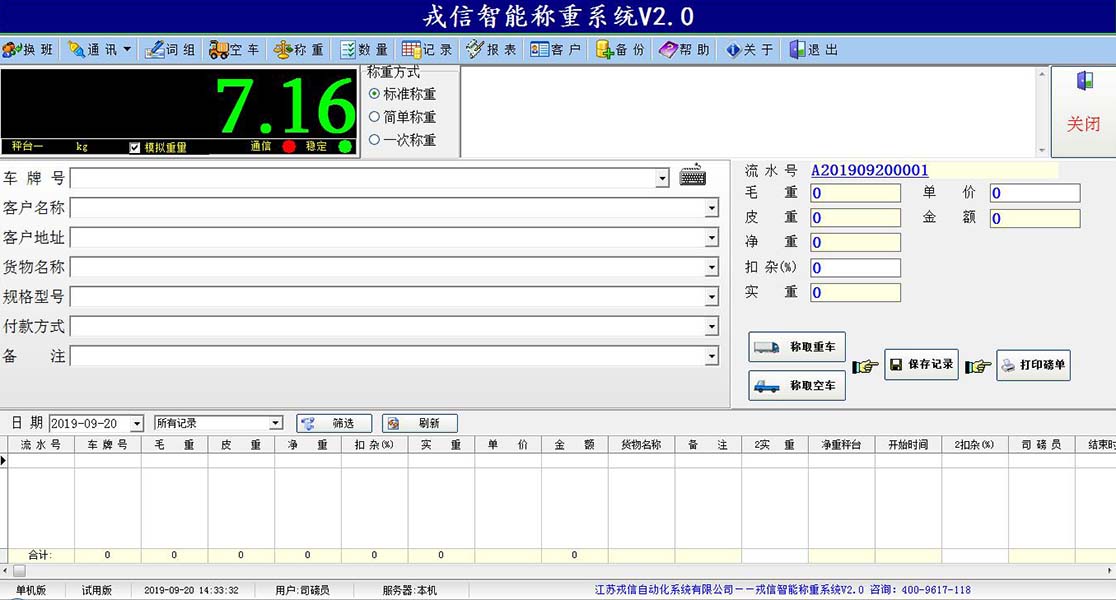Click the 毛重 input field
Image resolution: width=1116 pixels, height=600 pixels.
(856, 193)
